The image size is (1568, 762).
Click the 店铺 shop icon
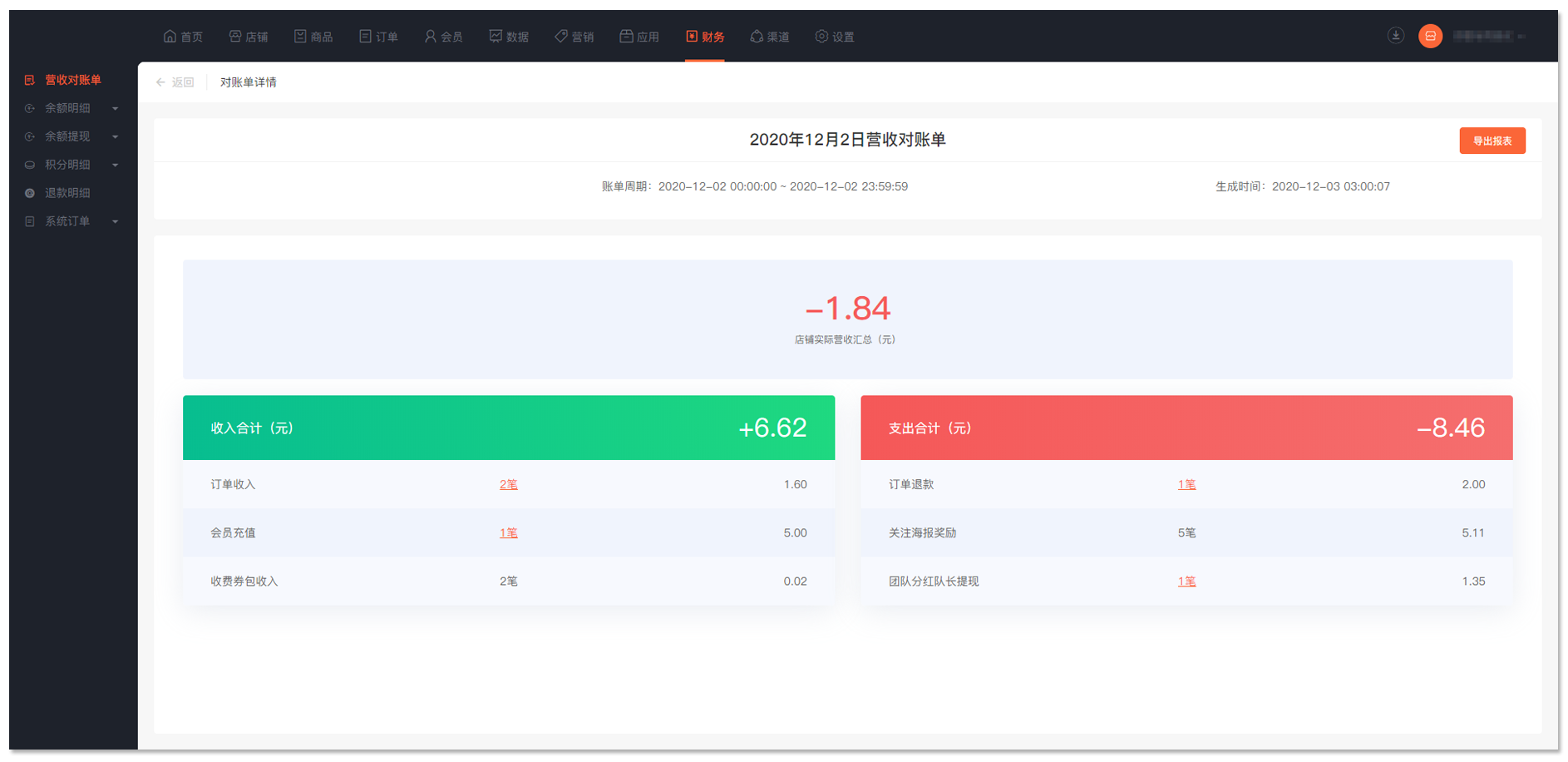tap(235, 36)
